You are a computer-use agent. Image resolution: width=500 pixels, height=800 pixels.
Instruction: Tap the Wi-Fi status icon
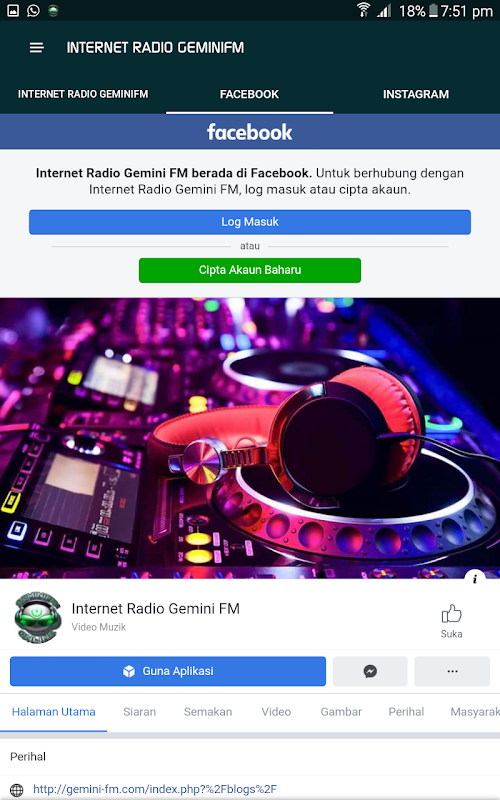tap(363, 10)
